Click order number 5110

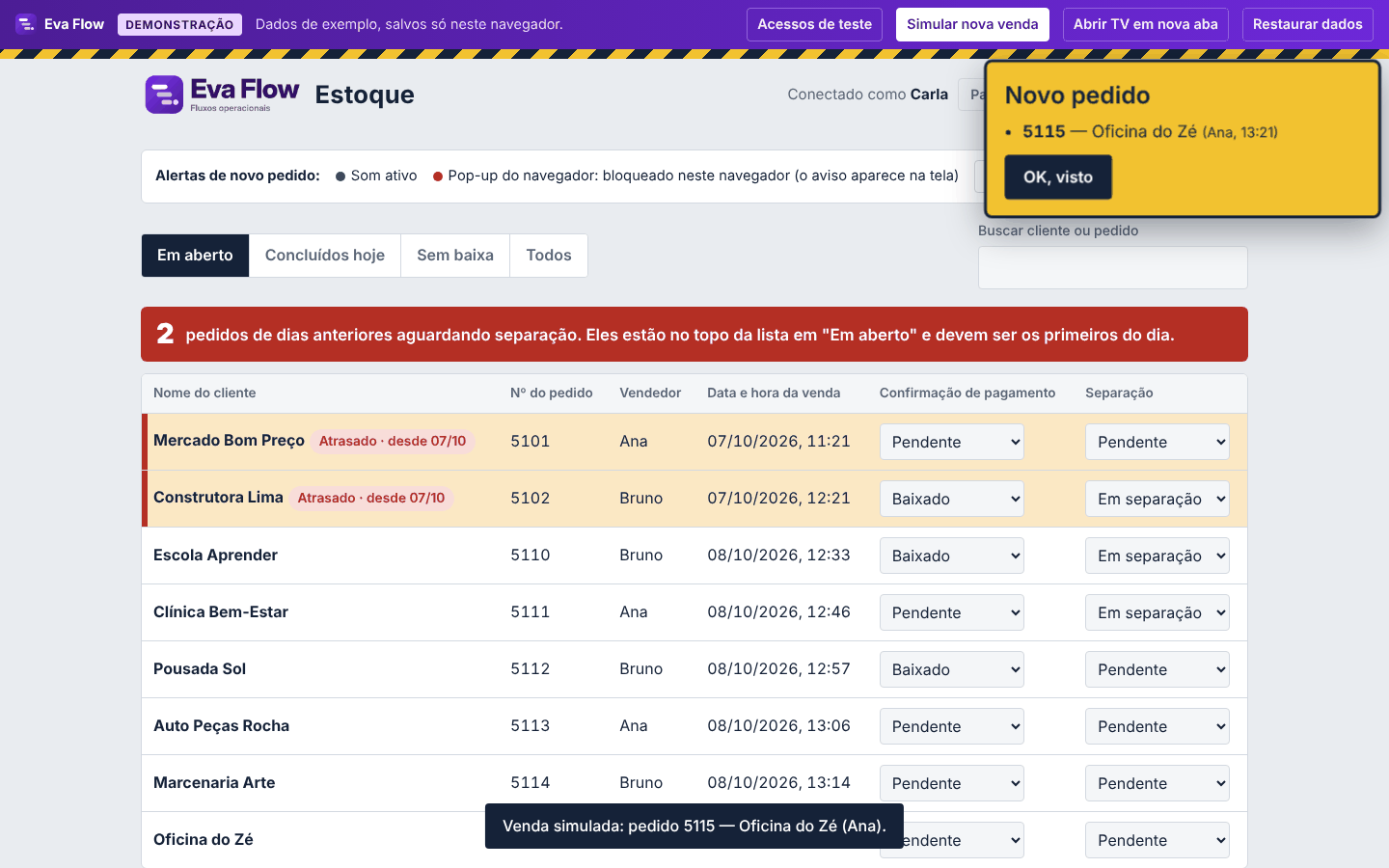coord(531,556)
